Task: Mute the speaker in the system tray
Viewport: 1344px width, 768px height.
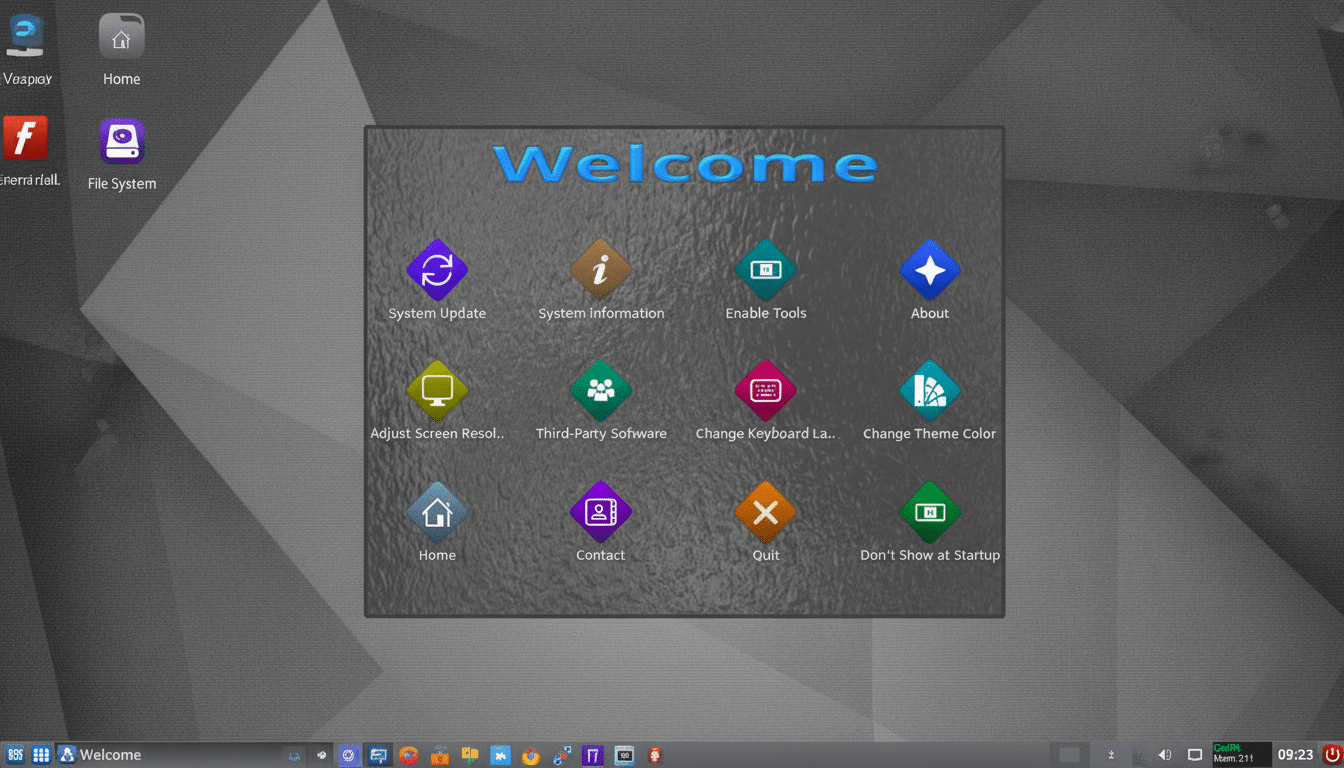Action: pyautogui.click(x=1164, y=755)
